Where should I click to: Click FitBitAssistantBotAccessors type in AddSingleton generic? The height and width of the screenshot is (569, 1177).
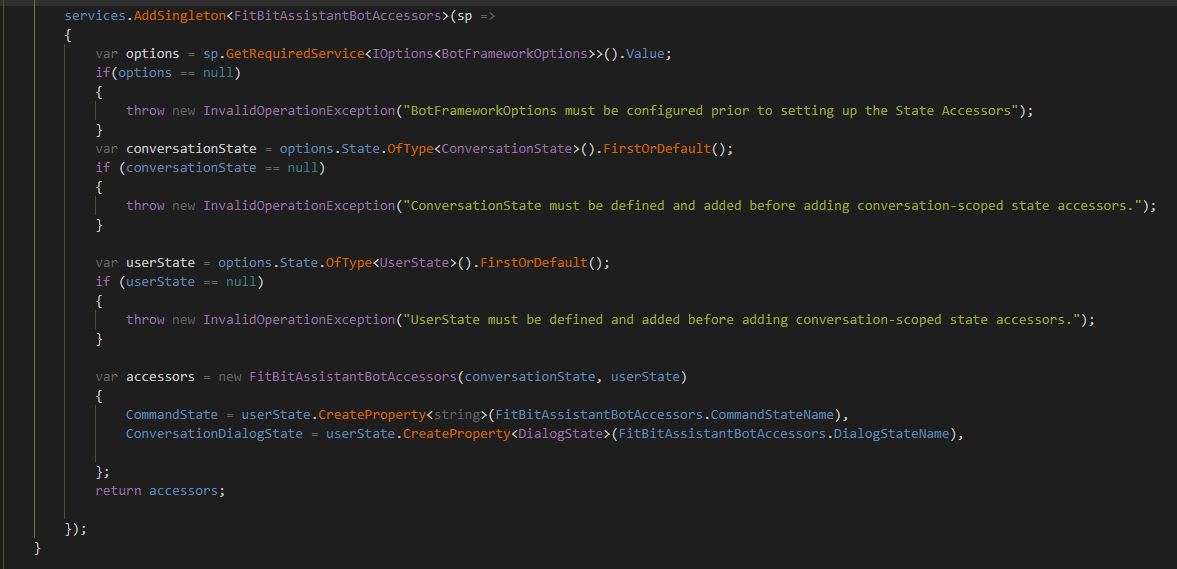coord(336,16)
